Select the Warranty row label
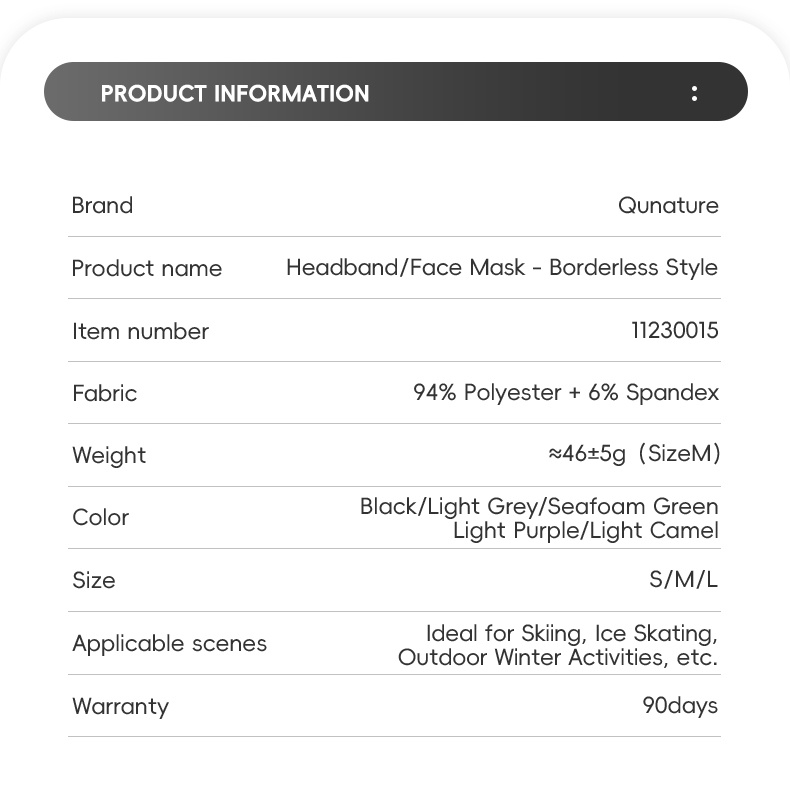790x789 pixels. pyautogui.click(x=120, y=706)
